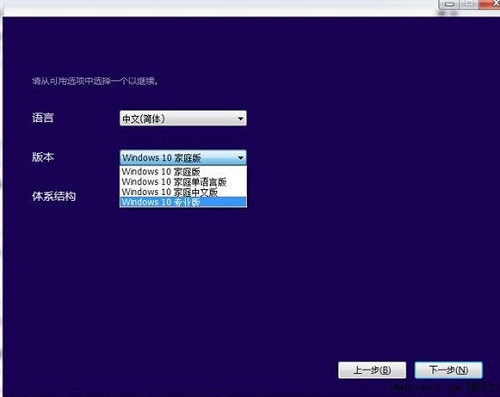500x397 pixels.
Task: Open the 语言 combo box showing 中文(简体)
Action: pyautogui.click(x=183, y=118)
